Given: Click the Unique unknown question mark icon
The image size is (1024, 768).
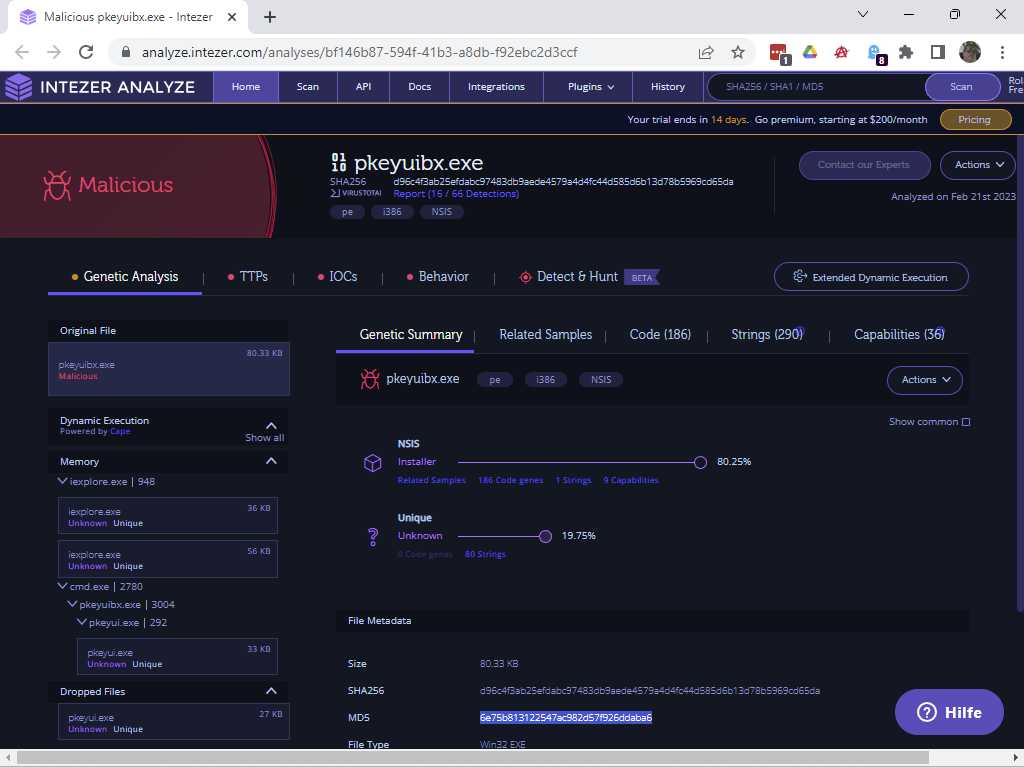Looking at the screenshot, I should pyautogui.click(x=372, y=536).
